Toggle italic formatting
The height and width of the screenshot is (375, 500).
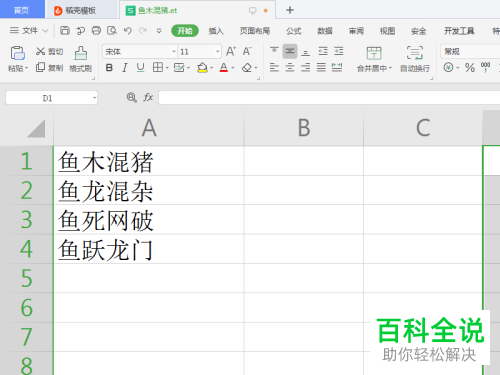(x=125, y=68)
